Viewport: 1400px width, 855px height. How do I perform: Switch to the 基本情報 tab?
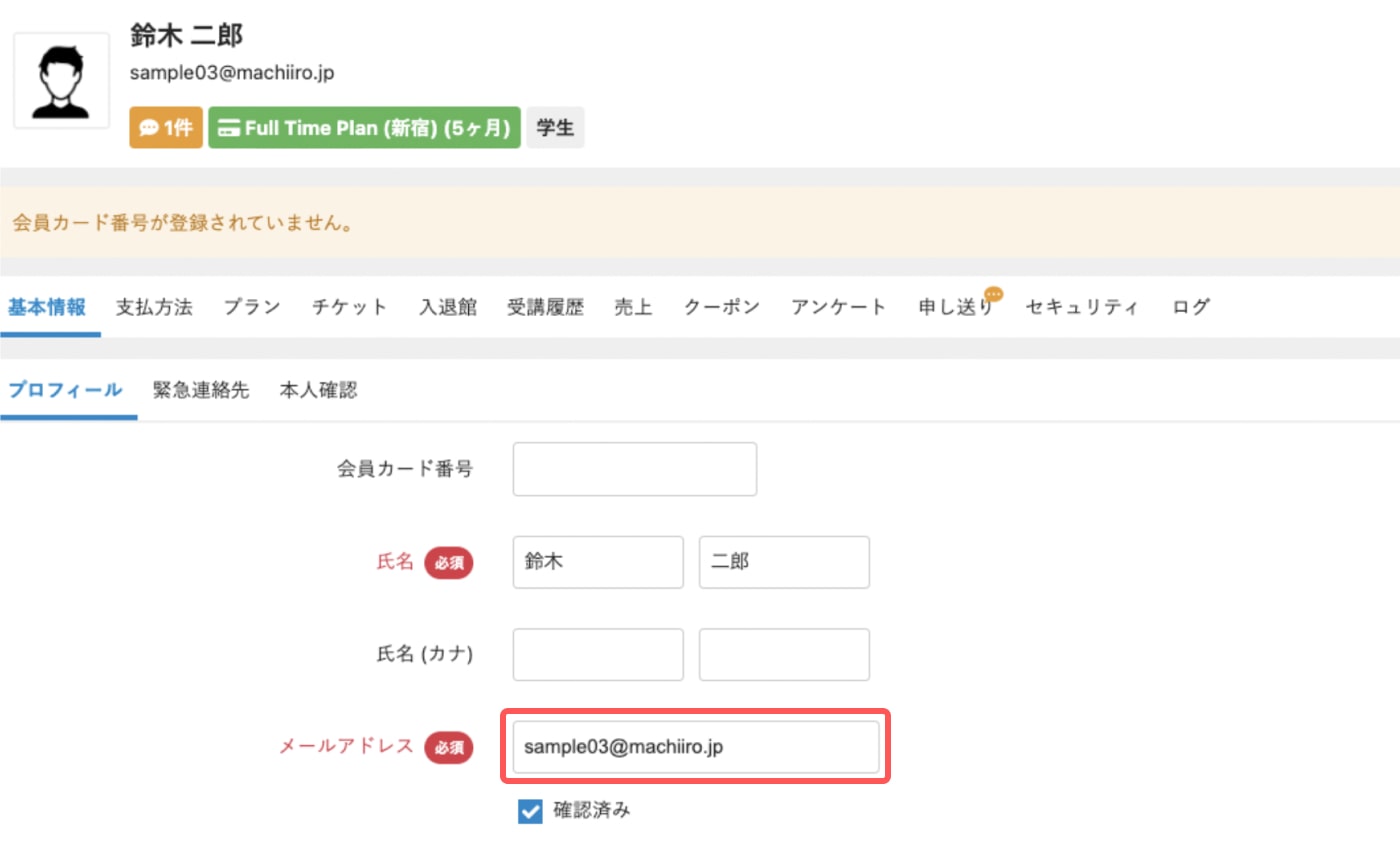[47, 307]
